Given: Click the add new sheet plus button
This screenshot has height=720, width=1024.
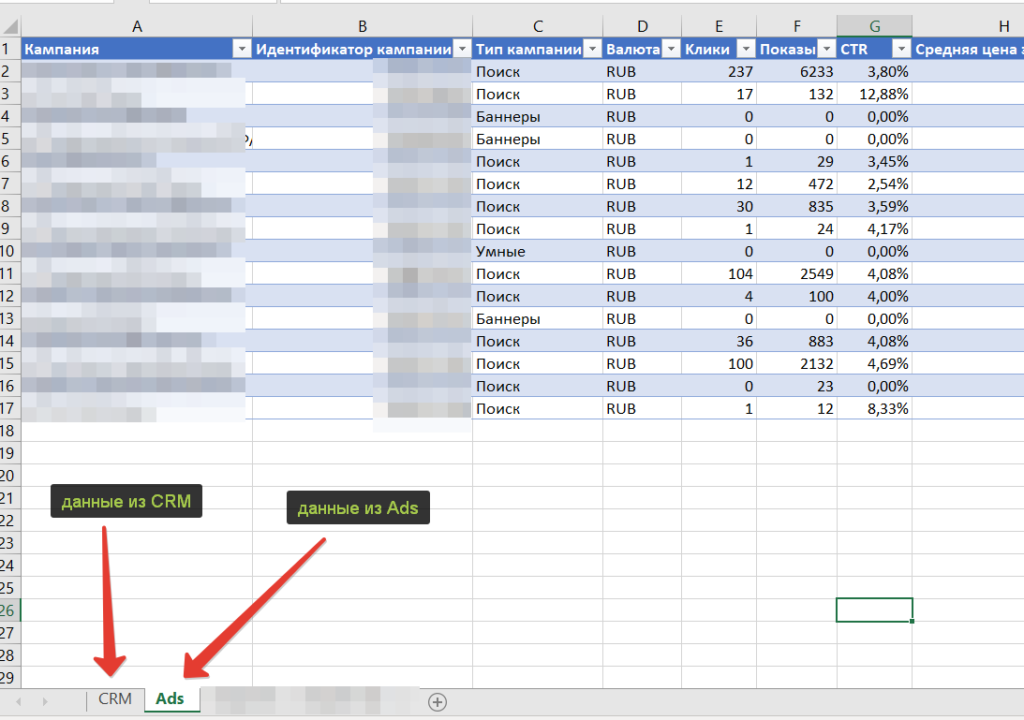Looking at the screenshot, I should 437,702.
